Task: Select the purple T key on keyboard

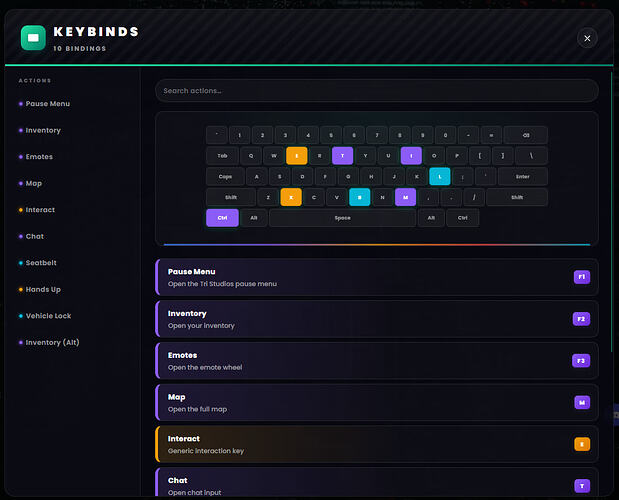Action: [x=342, y=155]
